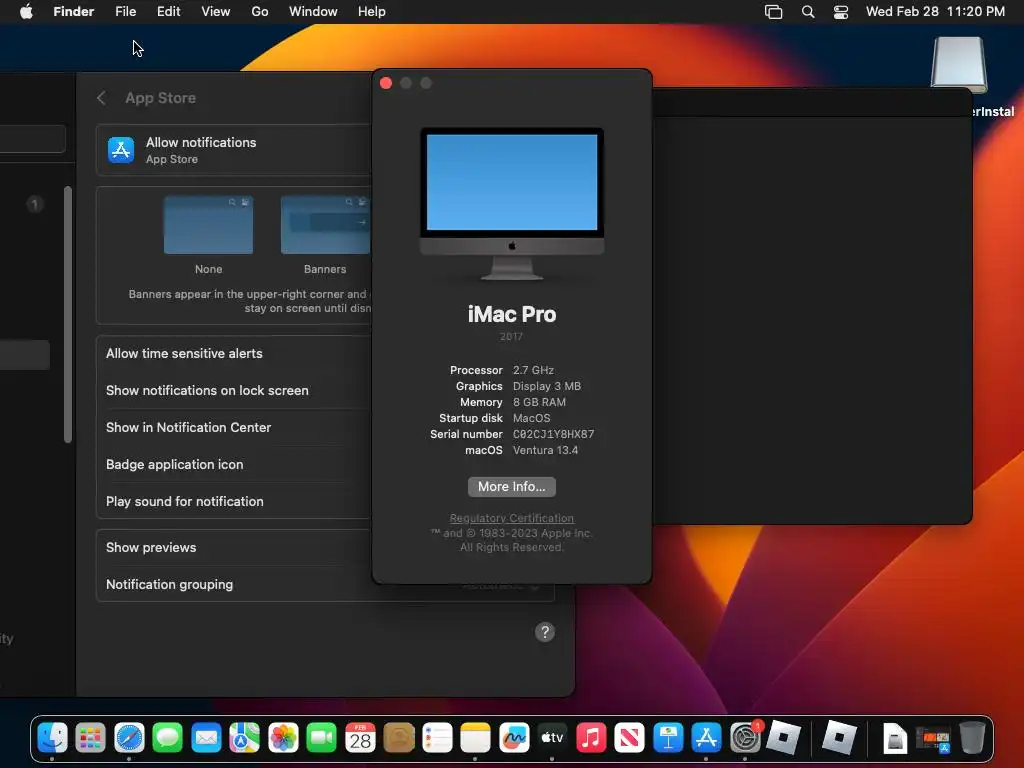Click the "8 GB RAM" memory value

pyautogui.click(x=539, y=402)
